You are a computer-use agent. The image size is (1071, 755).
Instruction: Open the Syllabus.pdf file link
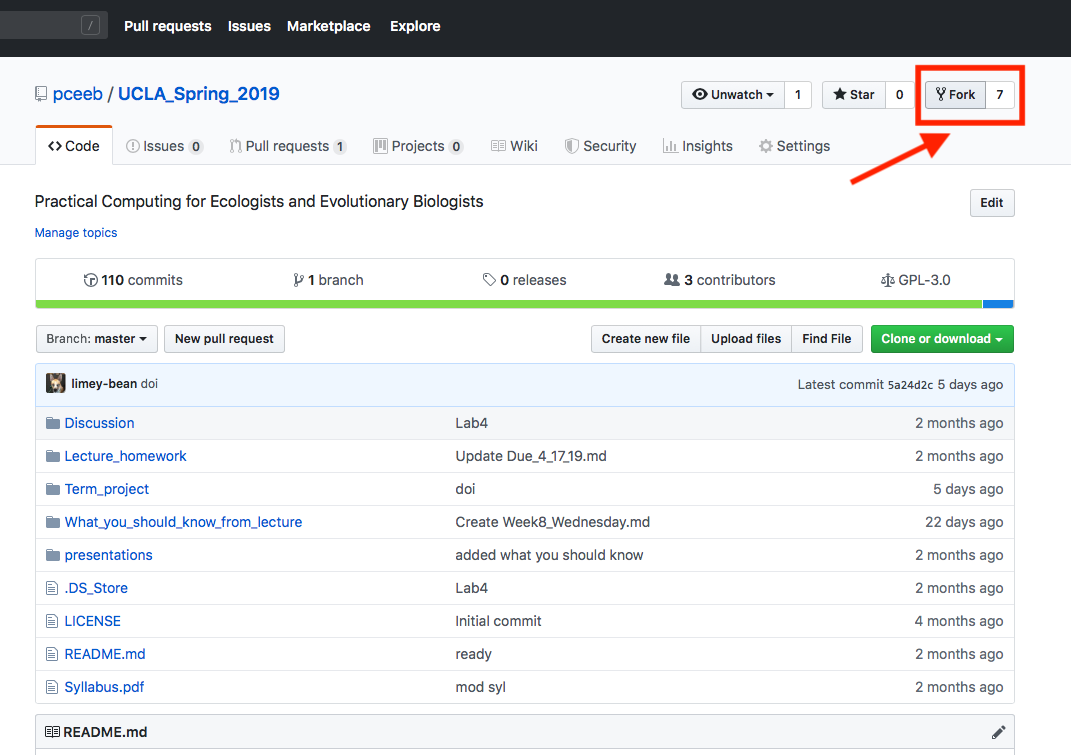[x=105, y=687]
